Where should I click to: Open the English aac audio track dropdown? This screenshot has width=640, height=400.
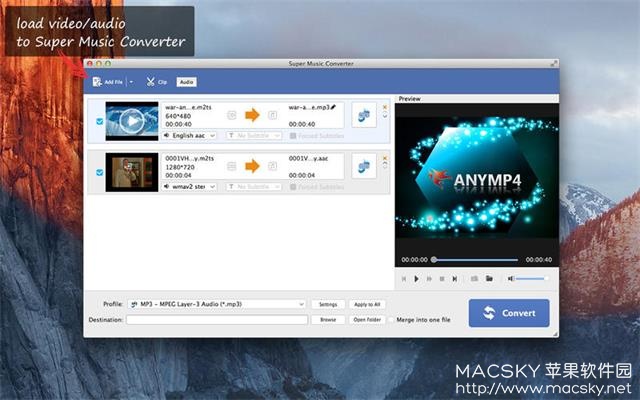pyautogui.click(x=189, y=136)
